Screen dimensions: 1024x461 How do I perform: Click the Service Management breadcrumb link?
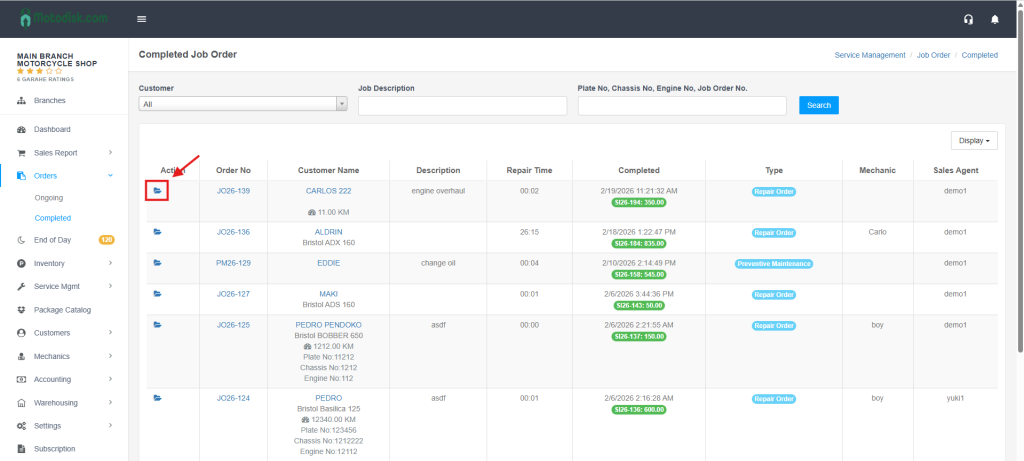[869, 55]
